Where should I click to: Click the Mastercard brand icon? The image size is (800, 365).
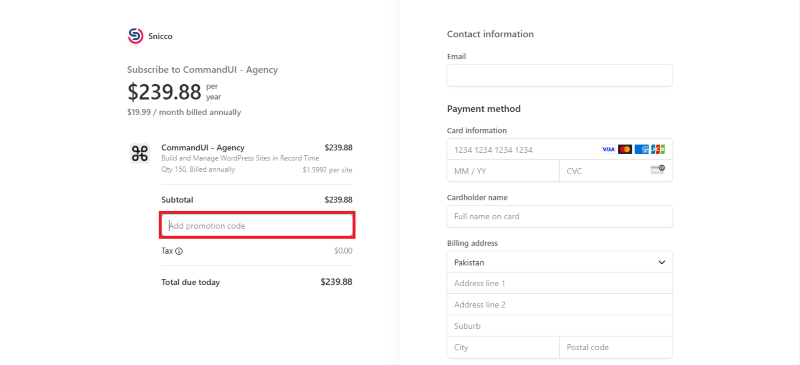[x=624, y=150]
